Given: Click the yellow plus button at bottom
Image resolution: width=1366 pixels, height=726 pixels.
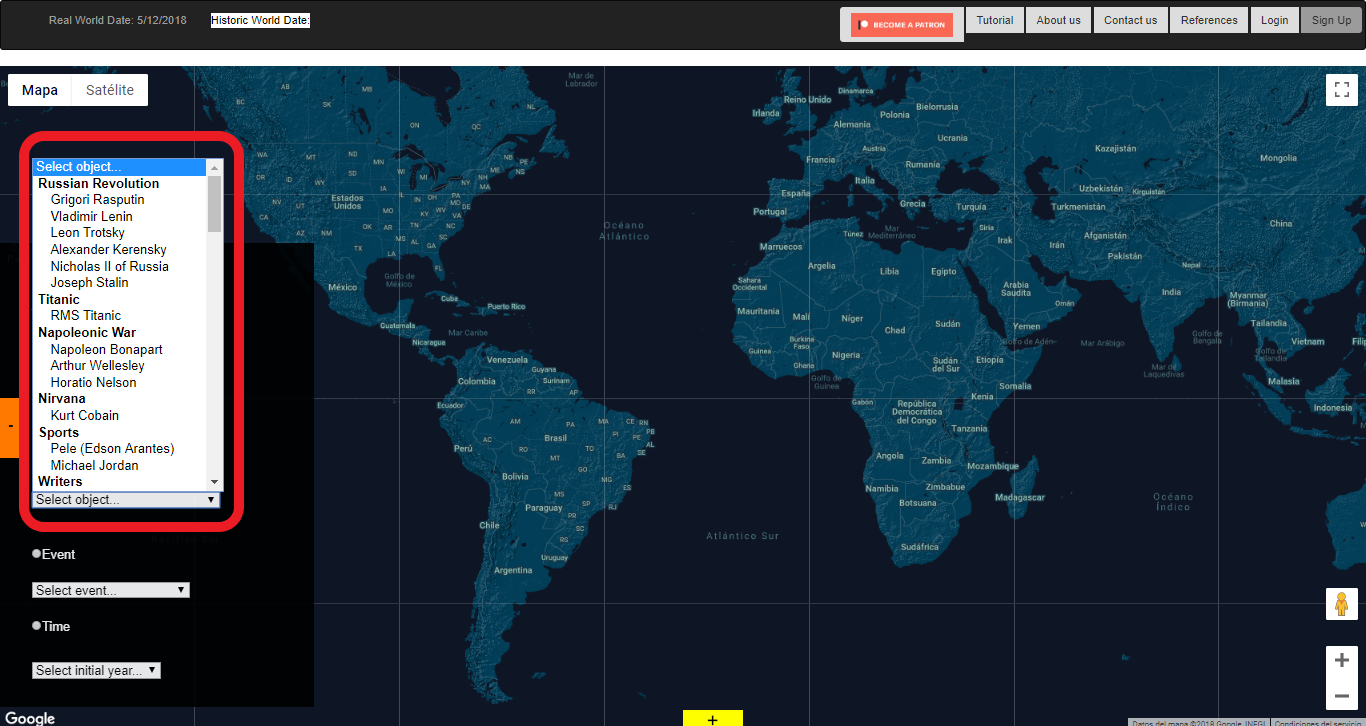Looking at the screenshot, I should [x=712, y=718].
